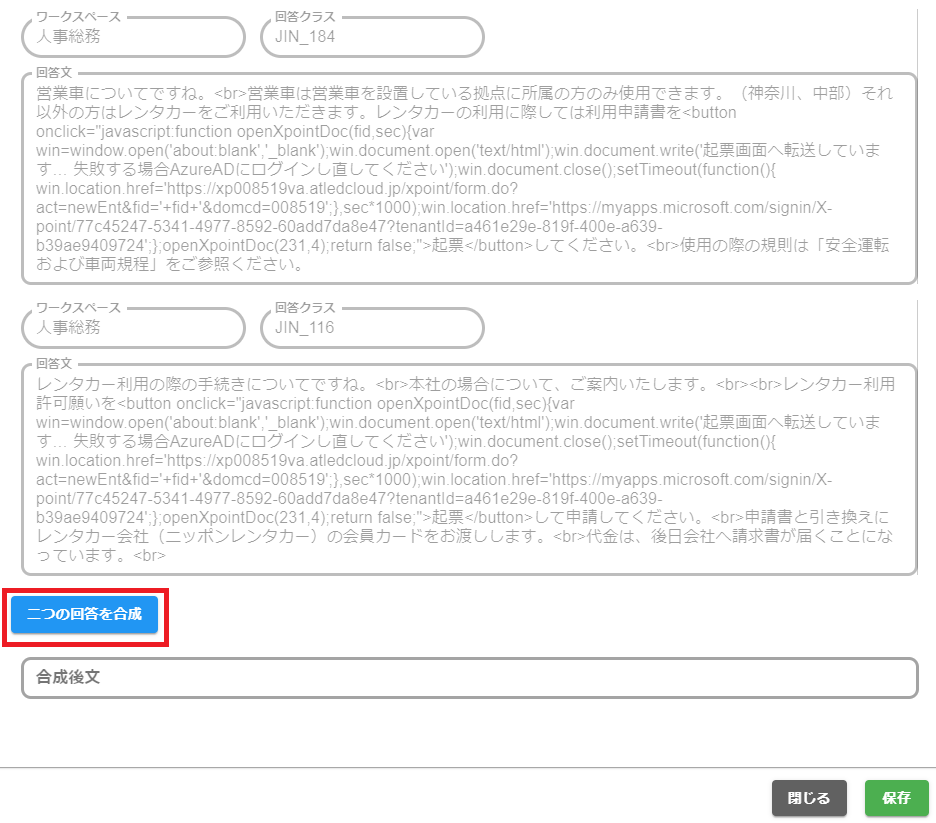Click the 回答クラス label above JIN_116
This screenshot has height=823, width=936.
pos(305,308)
